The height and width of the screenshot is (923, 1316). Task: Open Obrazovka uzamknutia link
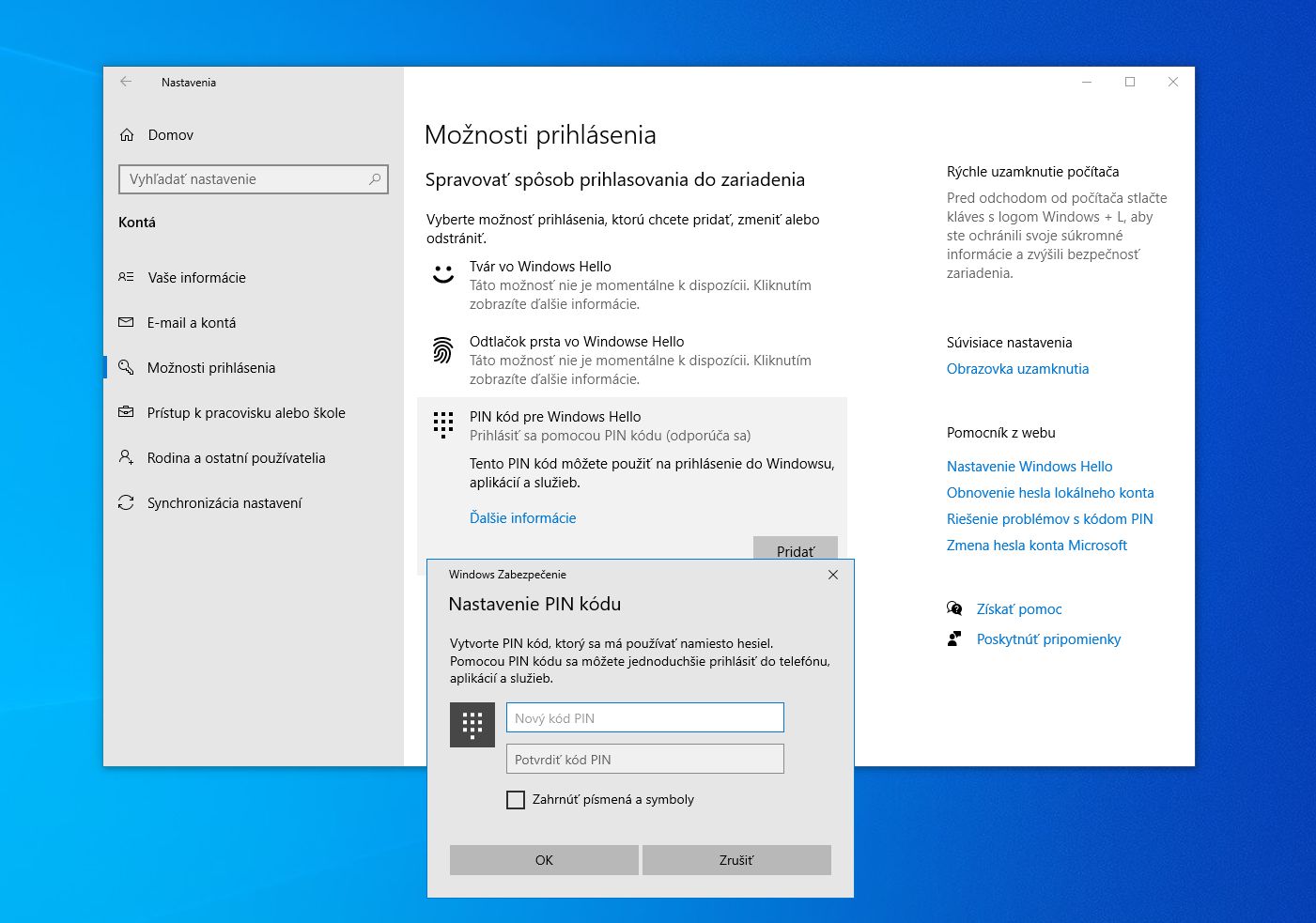tap(1017, 368)
